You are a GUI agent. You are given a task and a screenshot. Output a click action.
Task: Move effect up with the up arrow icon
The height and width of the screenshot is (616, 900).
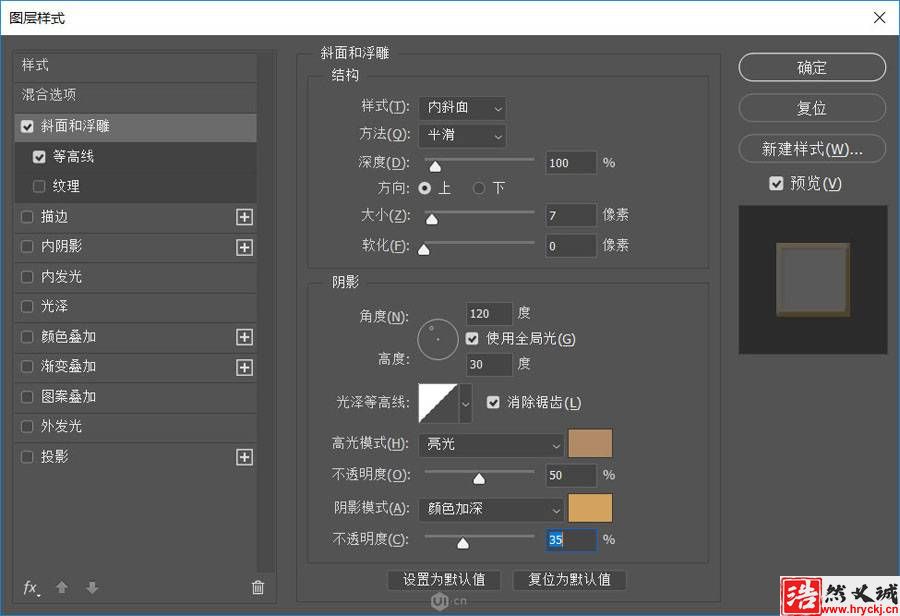62,587
